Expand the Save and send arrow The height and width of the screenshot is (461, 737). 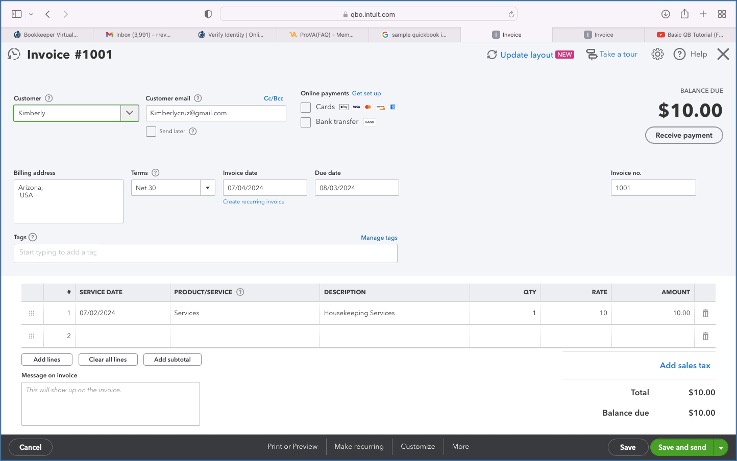pos(721,447)
